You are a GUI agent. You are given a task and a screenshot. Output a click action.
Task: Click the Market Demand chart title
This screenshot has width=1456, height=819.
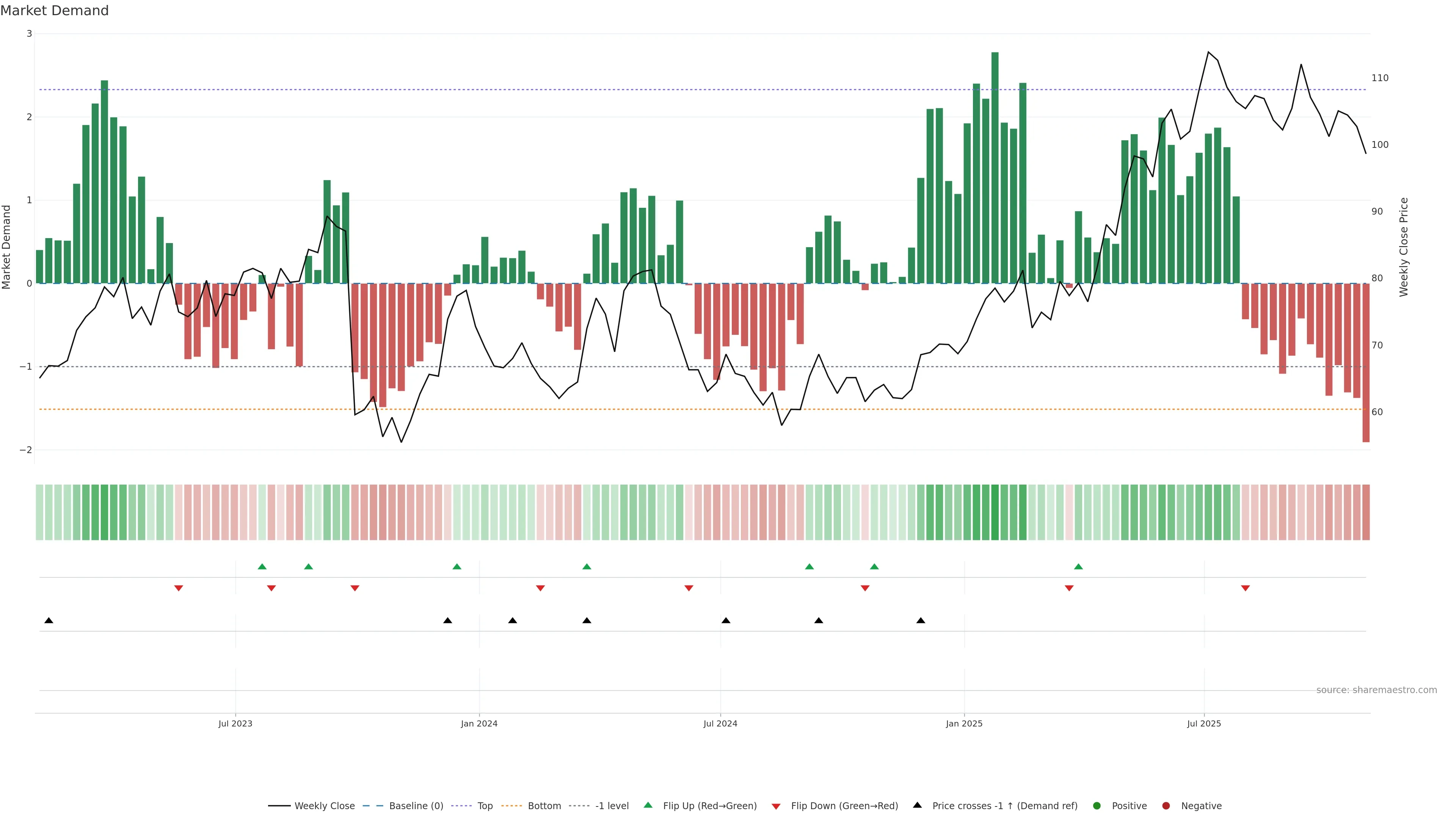(x=54, y=11)
